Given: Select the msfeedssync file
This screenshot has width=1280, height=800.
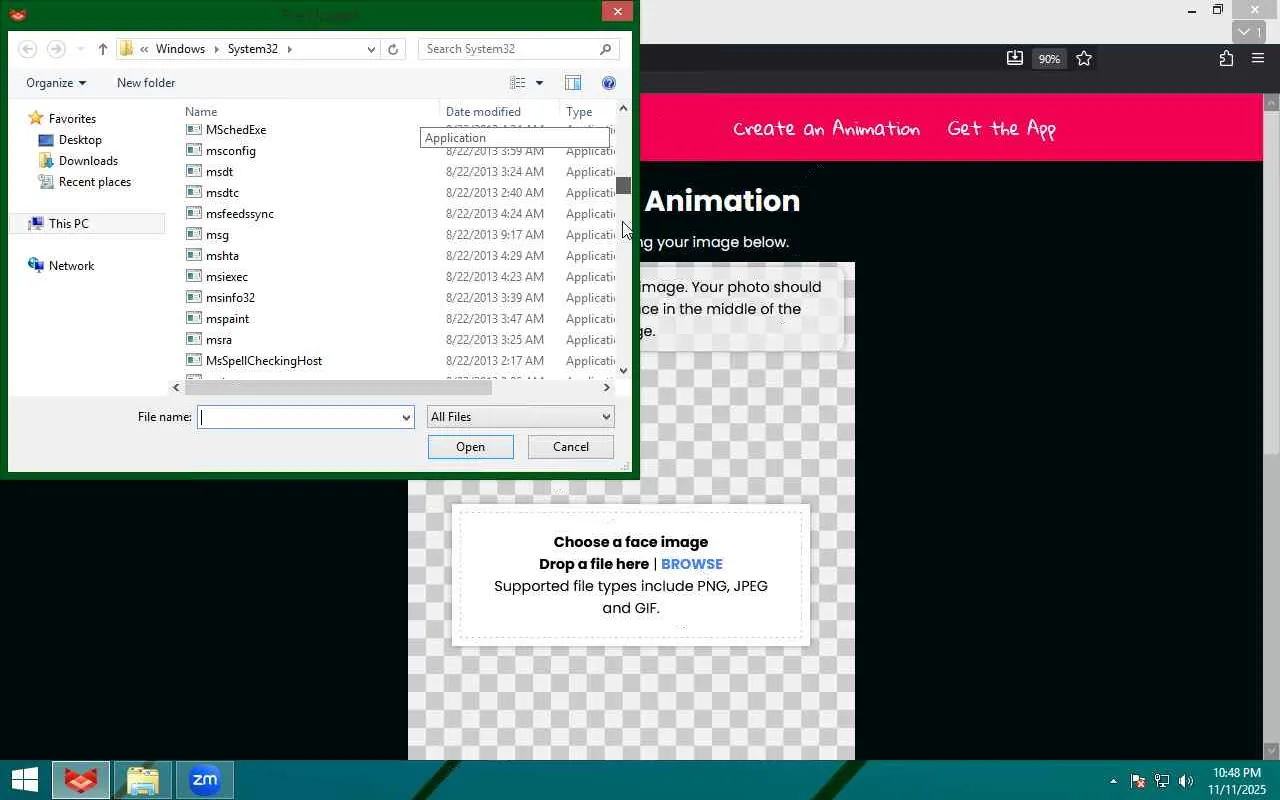Looking at the screenshot, I should coord(239,214).
